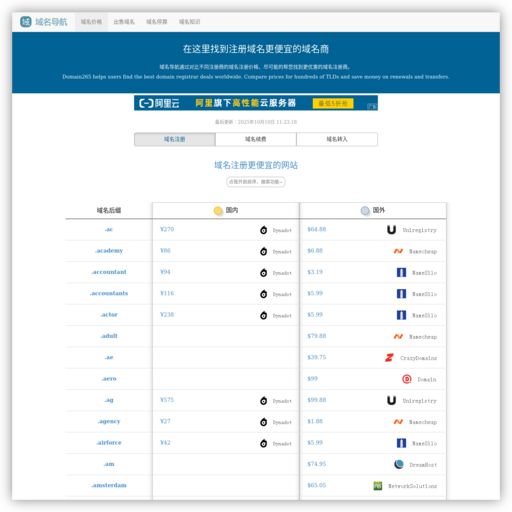Screen dimensions: 512x512
Task: Switch to the 域名续费 tab
Action: 256,139
